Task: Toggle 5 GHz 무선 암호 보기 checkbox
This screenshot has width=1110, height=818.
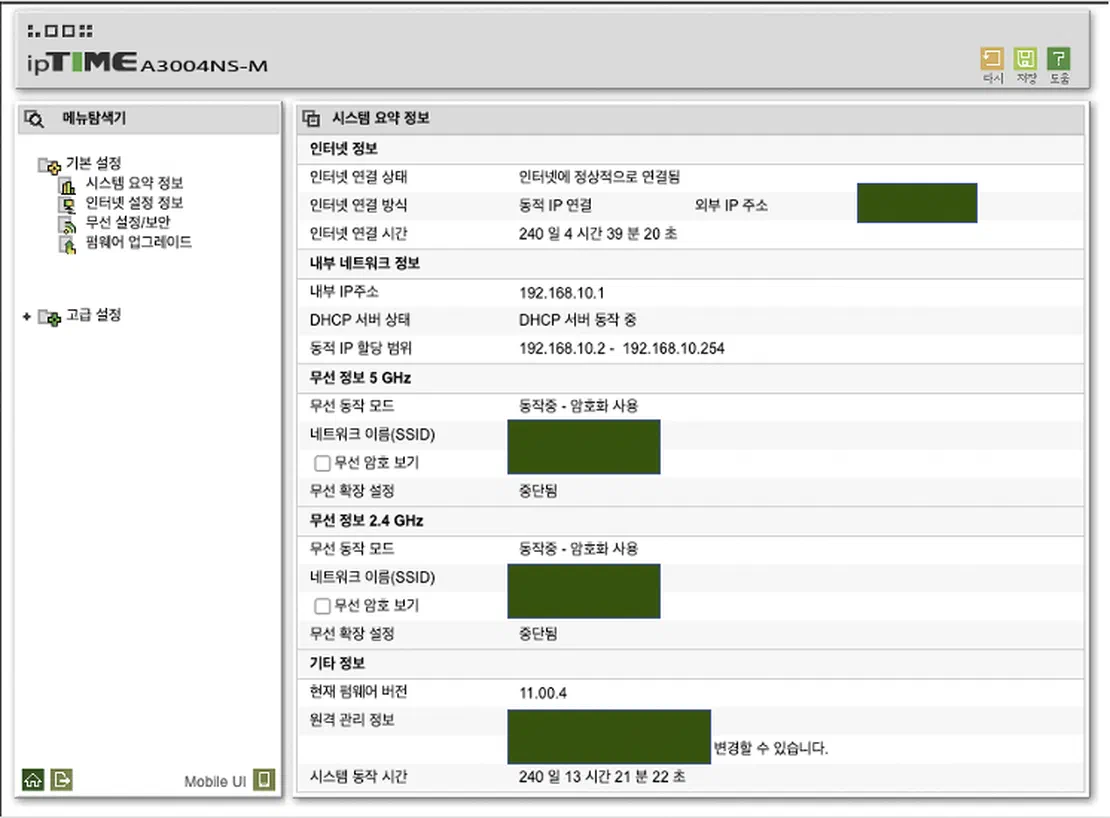Action: coord(322,463)
